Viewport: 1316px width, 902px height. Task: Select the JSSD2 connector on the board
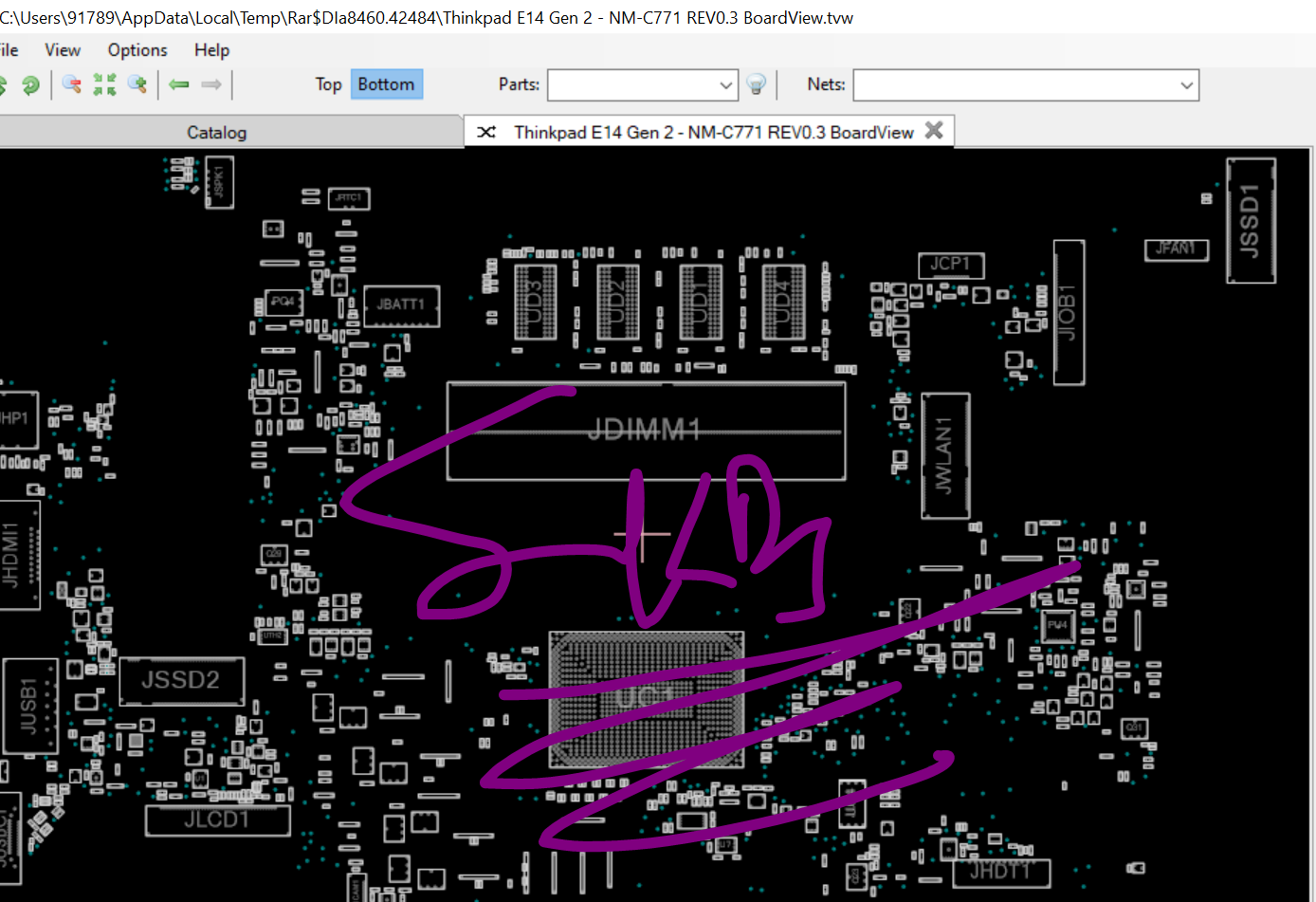[x=181, y=680]
